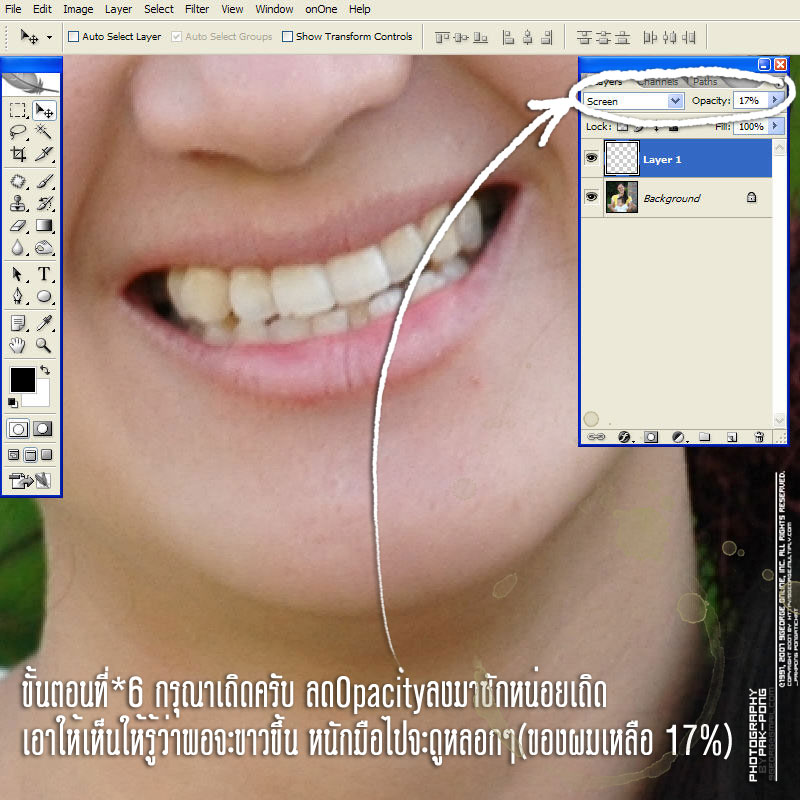Select the Zoom tool
The image size is (800, 800).
tap(44, 345)
